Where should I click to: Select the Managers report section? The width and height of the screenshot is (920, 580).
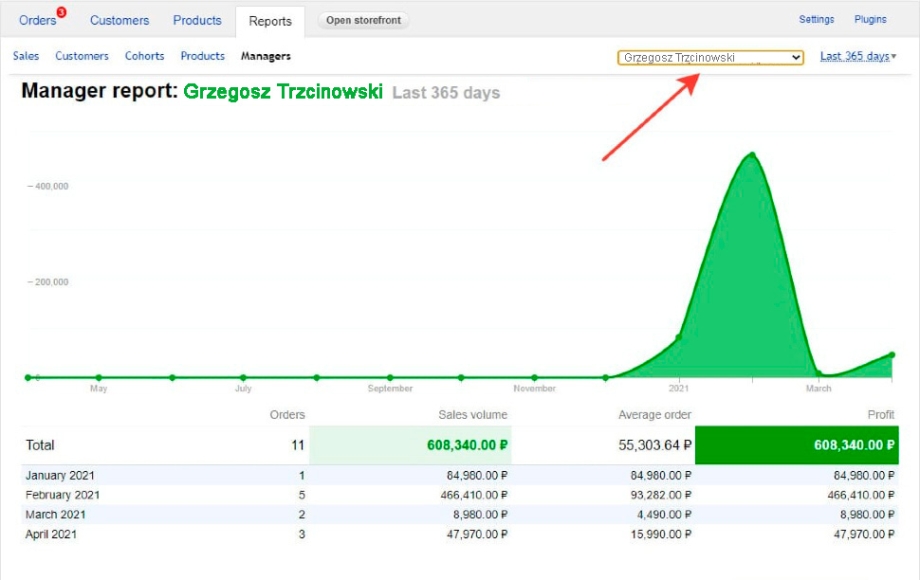(x=265, y=56)
